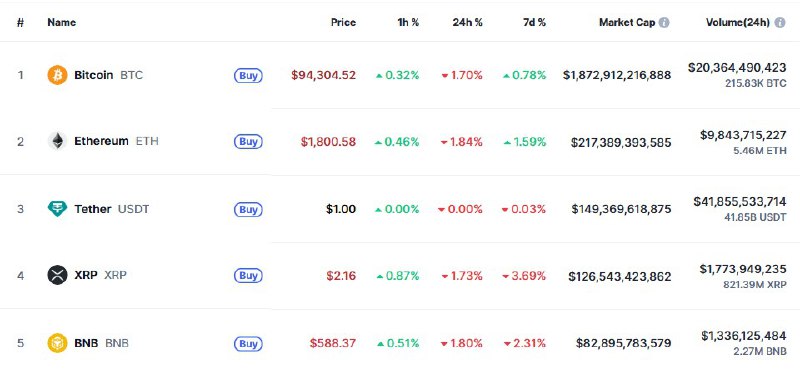Click the Tether green logo icon
Screen dimensions: 800x374
(x=57, y=209)
